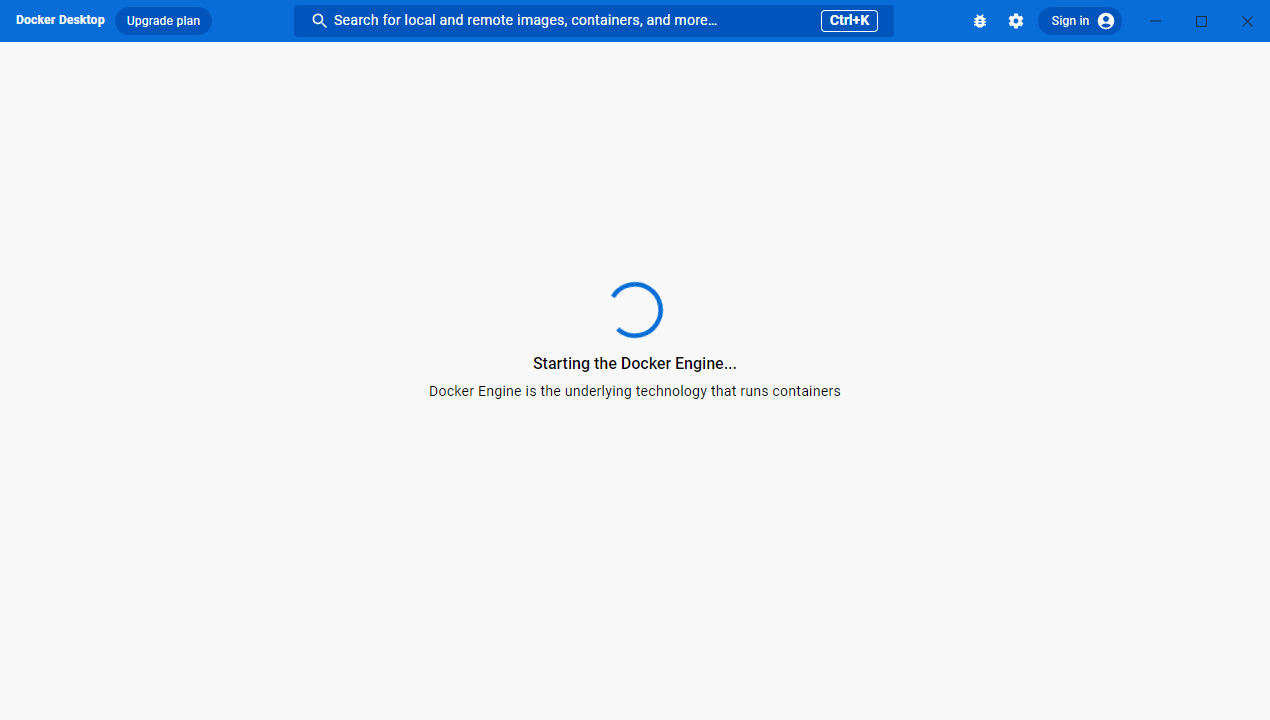The width and height of the screenshot is (1270, 720).
Task: Click empty title bar space right of search
Action: click(930, 21)
